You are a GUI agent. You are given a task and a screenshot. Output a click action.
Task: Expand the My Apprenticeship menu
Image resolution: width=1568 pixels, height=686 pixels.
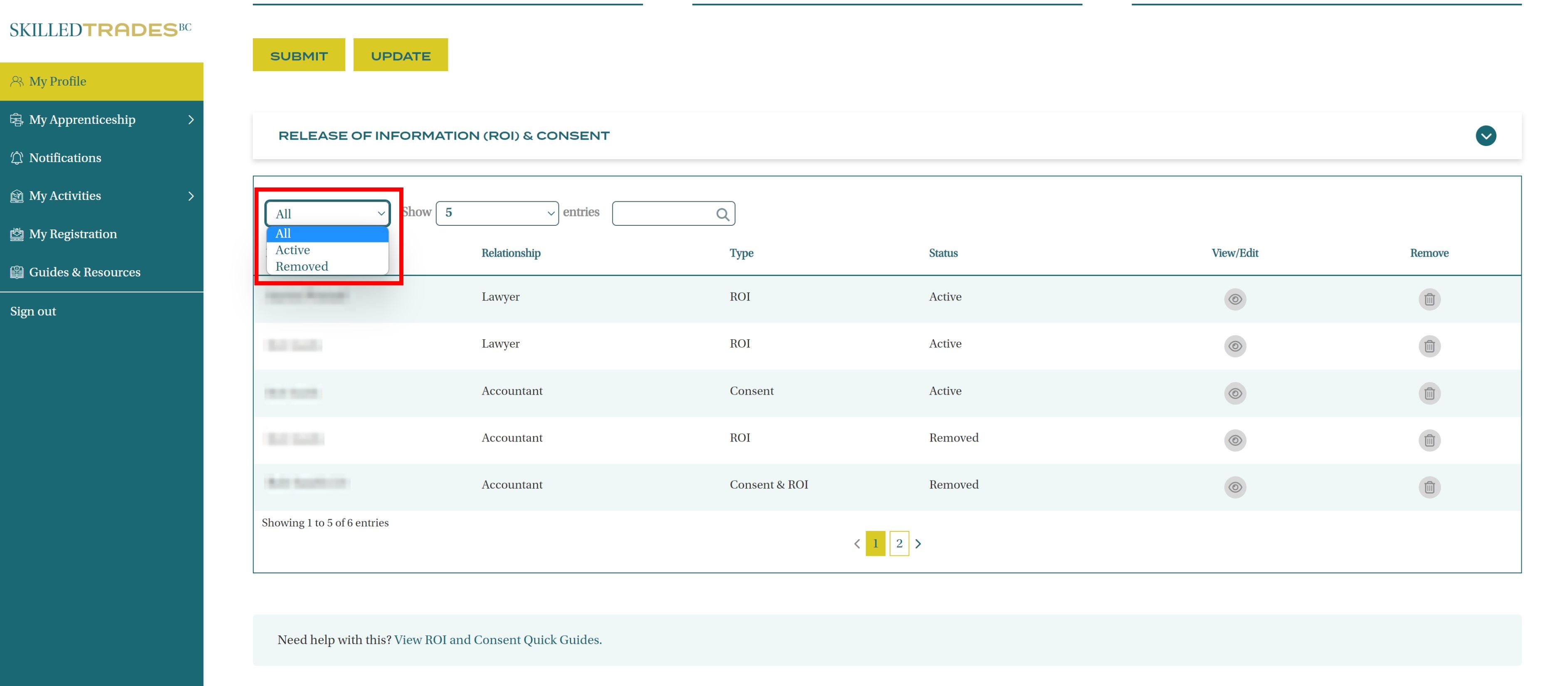(x=101, y=119)
